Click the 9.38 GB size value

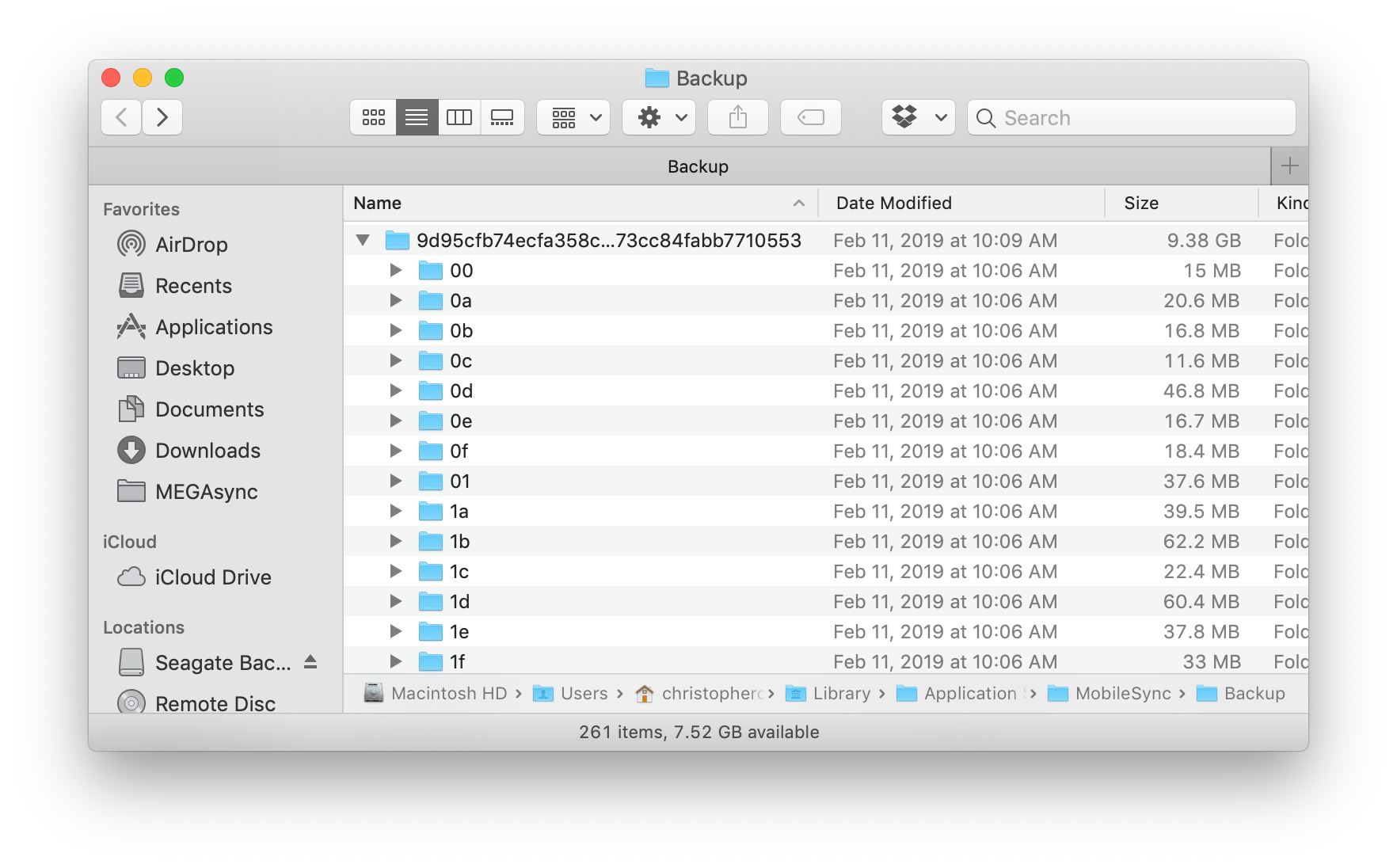1204,240
